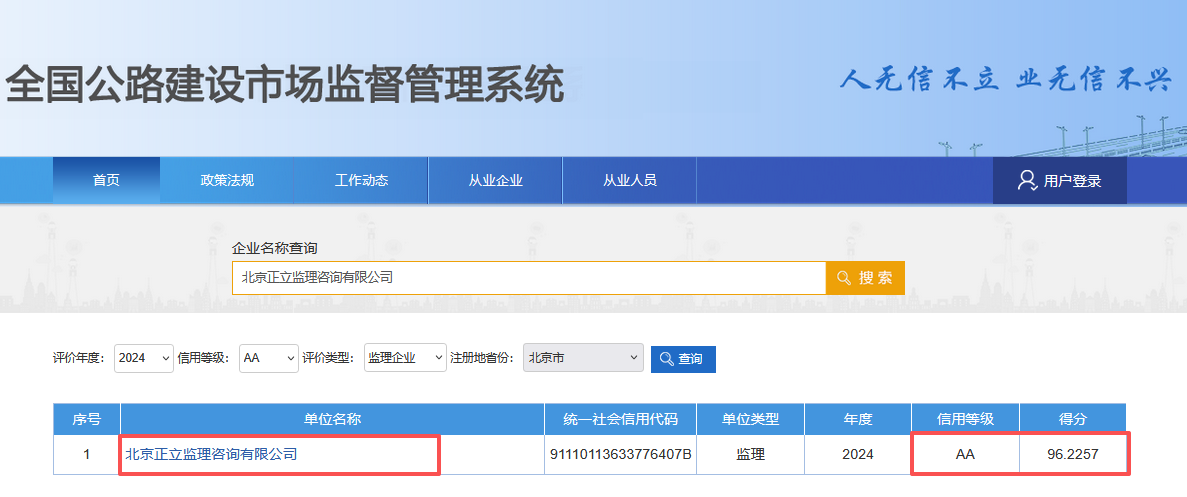1187x497 pixels.
Task: Select the 从业人员 nav item
Action: [x=629, y=180]
